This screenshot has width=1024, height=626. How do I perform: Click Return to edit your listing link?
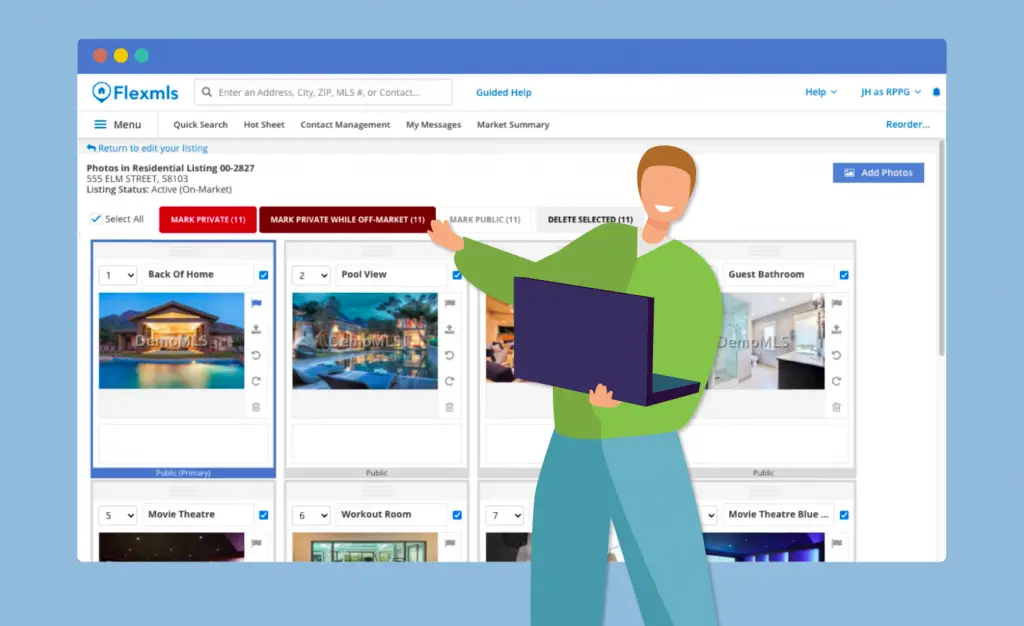coord(147,148)
